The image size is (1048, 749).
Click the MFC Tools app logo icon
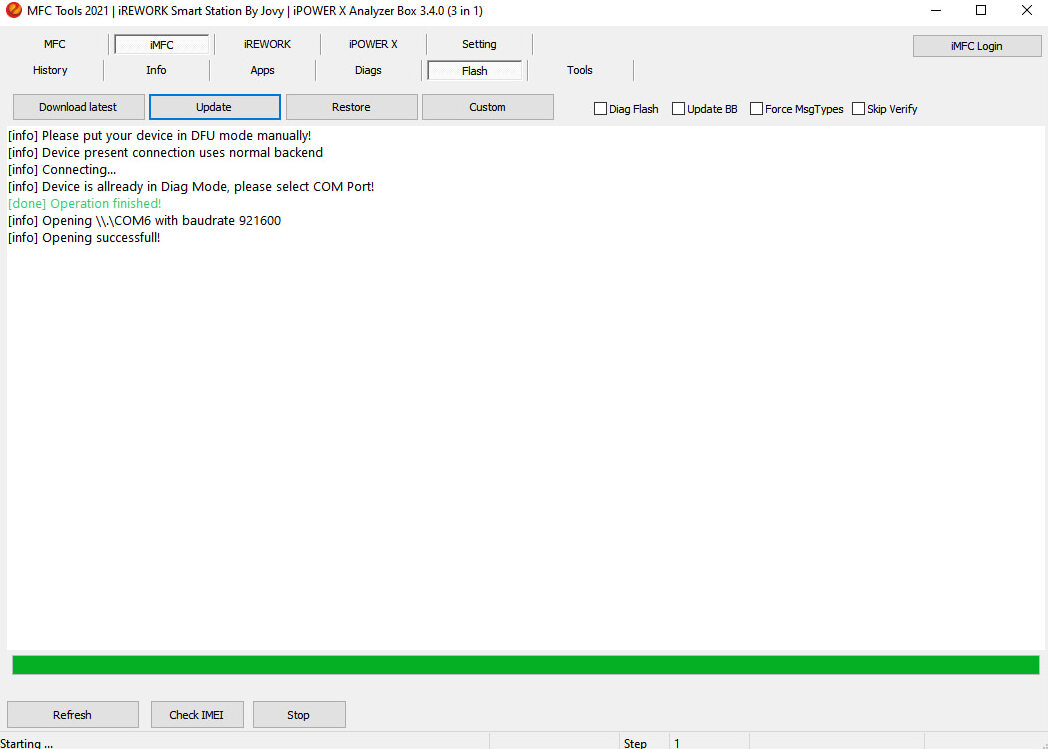(x=13, y=10)
